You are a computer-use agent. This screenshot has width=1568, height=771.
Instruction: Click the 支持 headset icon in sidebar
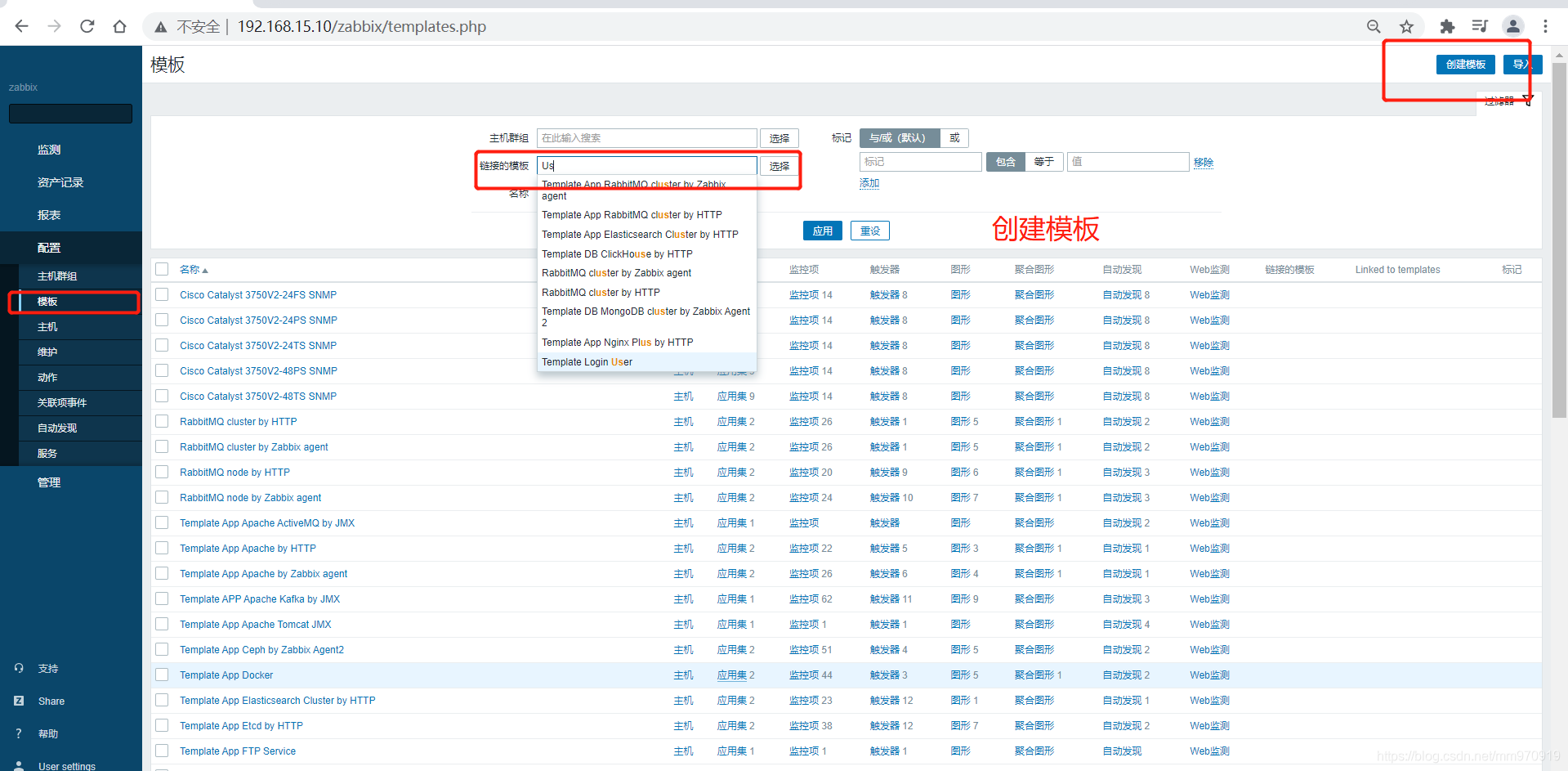click(x=19, y=668)
